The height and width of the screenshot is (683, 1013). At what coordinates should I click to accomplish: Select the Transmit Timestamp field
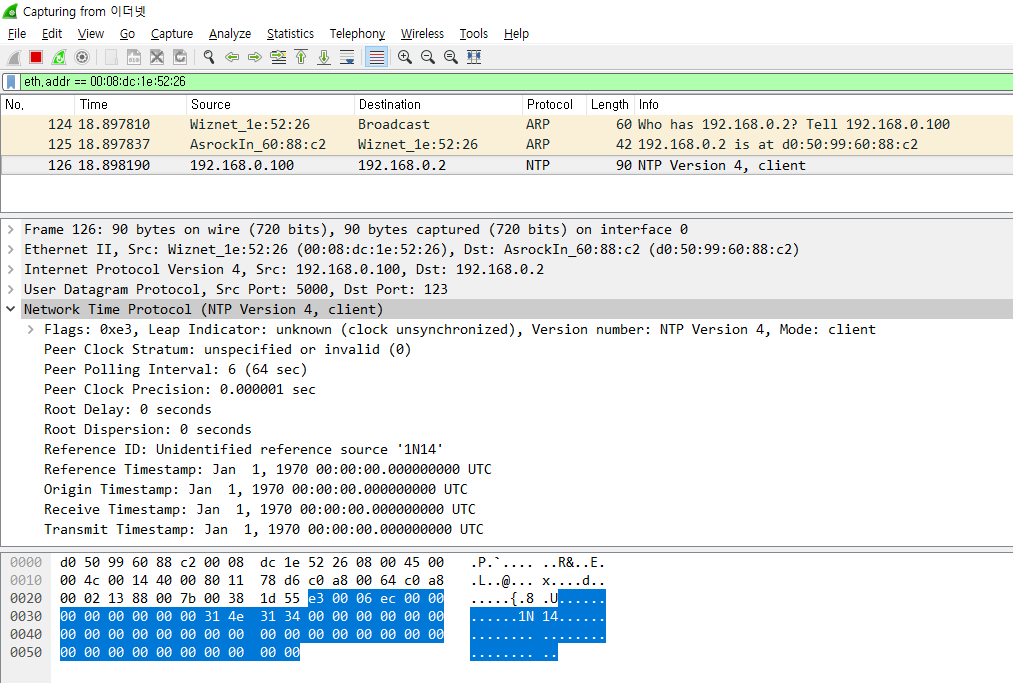coord(264,530)
